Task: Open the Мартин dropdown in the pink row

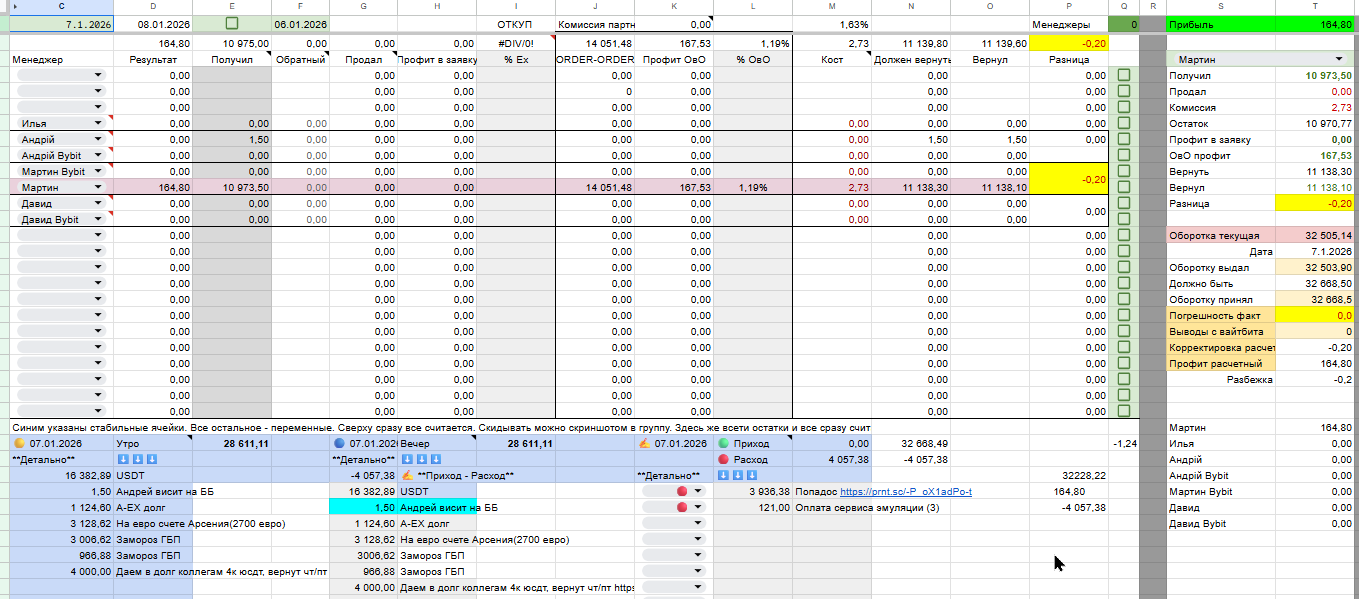Action: pyautogui.click(x=98, y=188)
